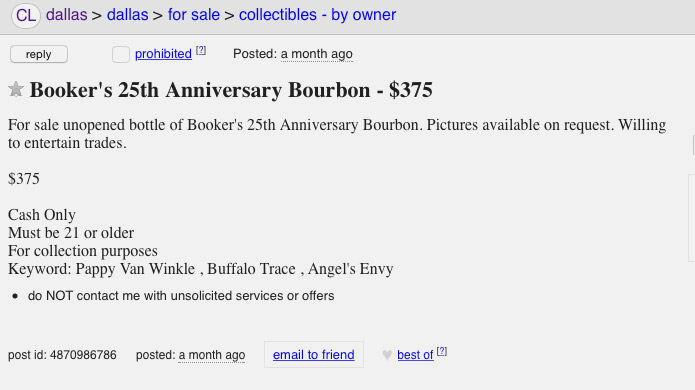The width and height of the screenshot is (695, 390).
Task: Flag the post via prohibited link
Action: pyautogui.click(x=163, y=54)
